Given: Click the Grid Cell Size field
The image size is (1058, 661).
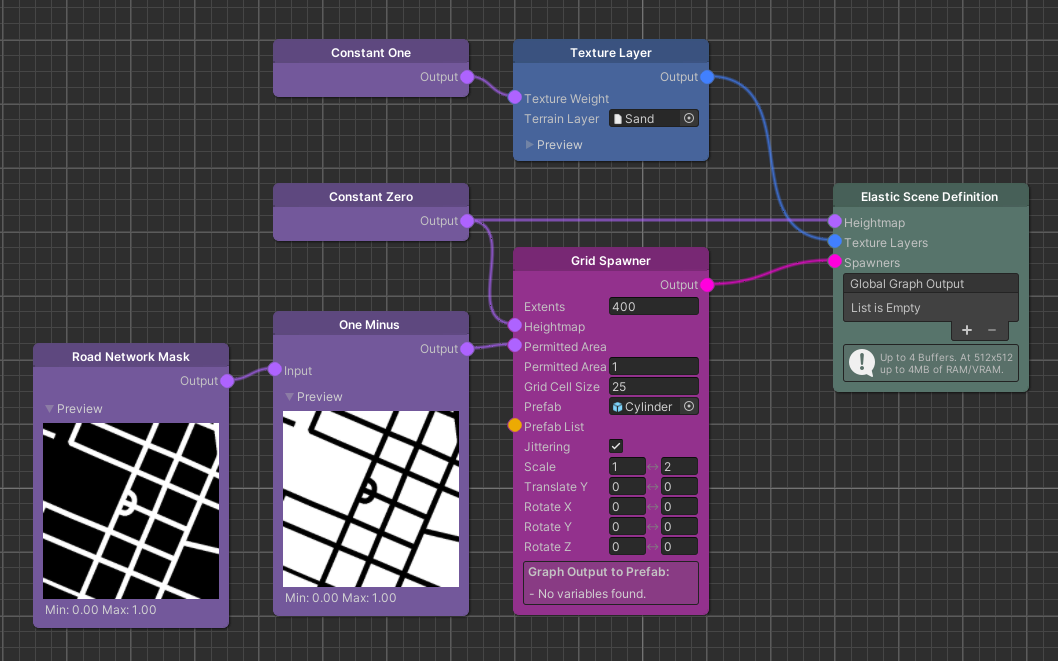Looking at the screenshot, I should click(x=653, y=387).
